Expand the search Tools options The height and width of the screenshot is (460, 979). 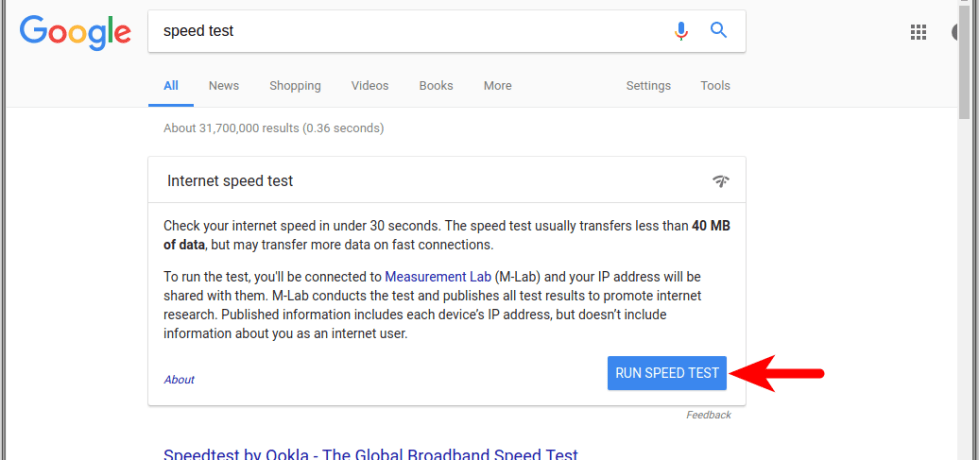pyautogui.click(x=715, y=86)
